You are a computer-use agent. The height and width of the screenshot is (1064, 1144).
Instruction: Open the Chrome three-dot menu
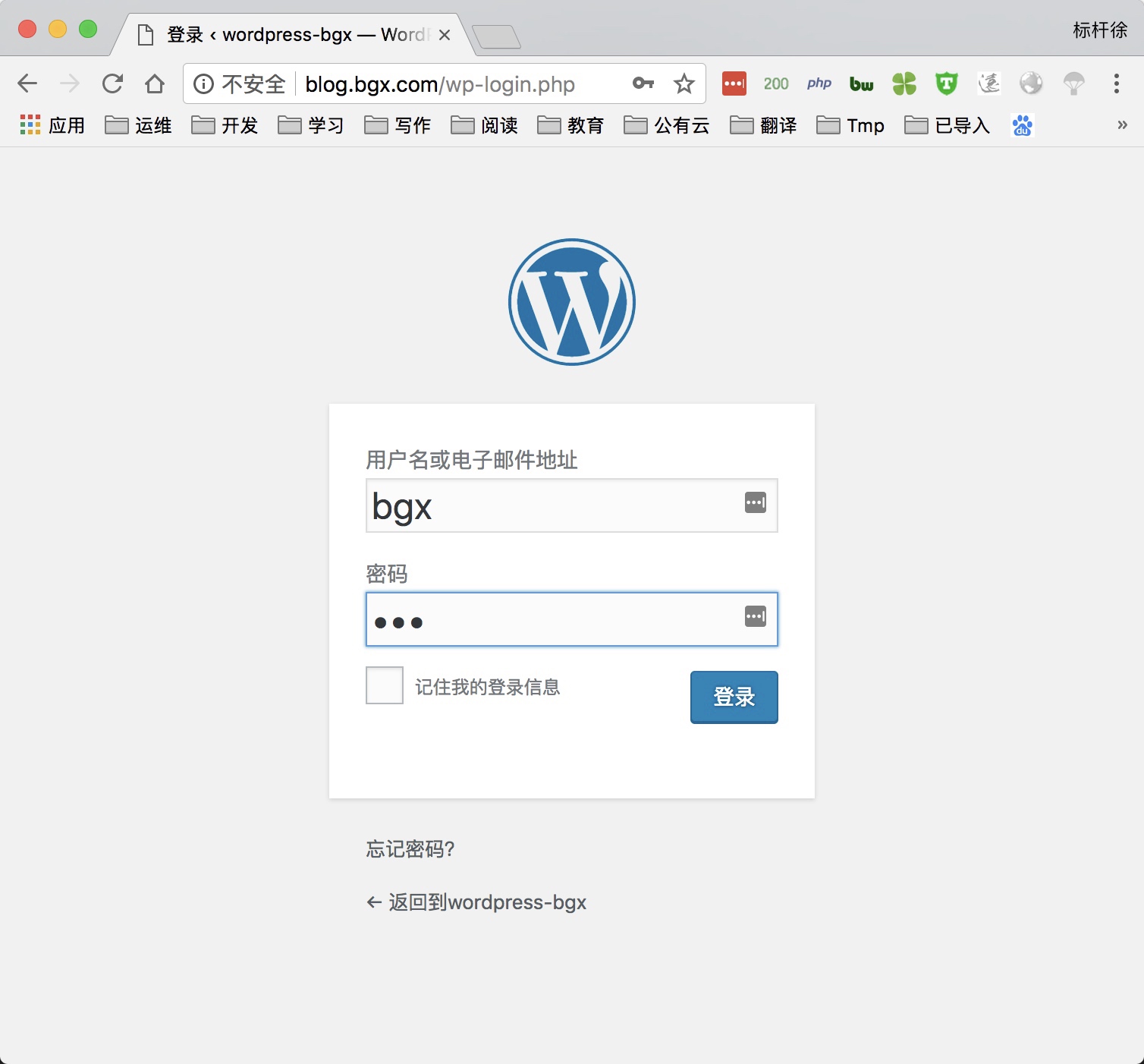[1116, 83]
